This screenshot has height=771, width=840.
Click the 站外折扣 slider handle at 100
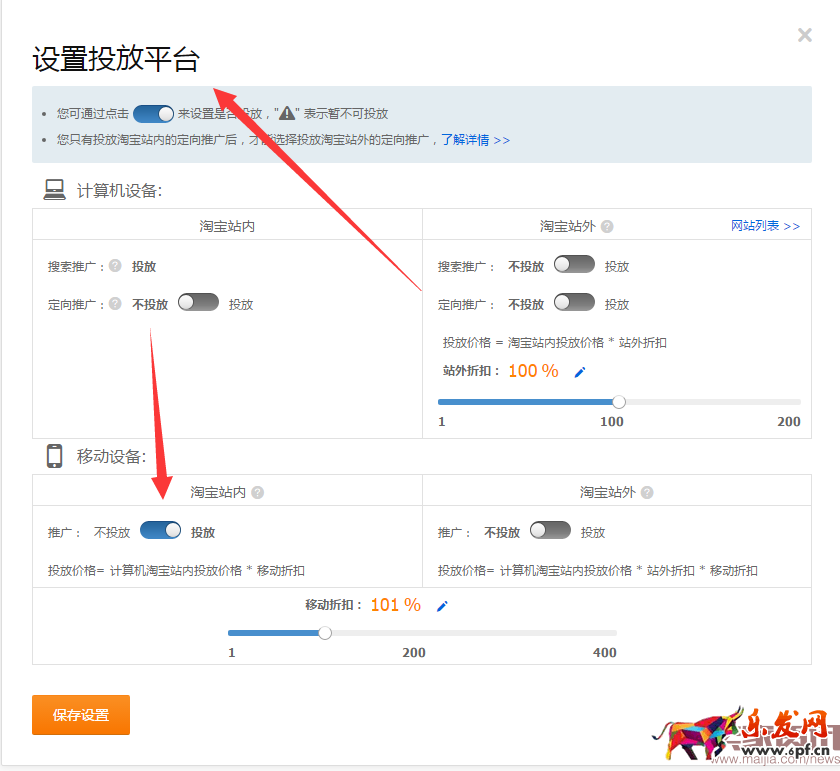tap(618, 401)
